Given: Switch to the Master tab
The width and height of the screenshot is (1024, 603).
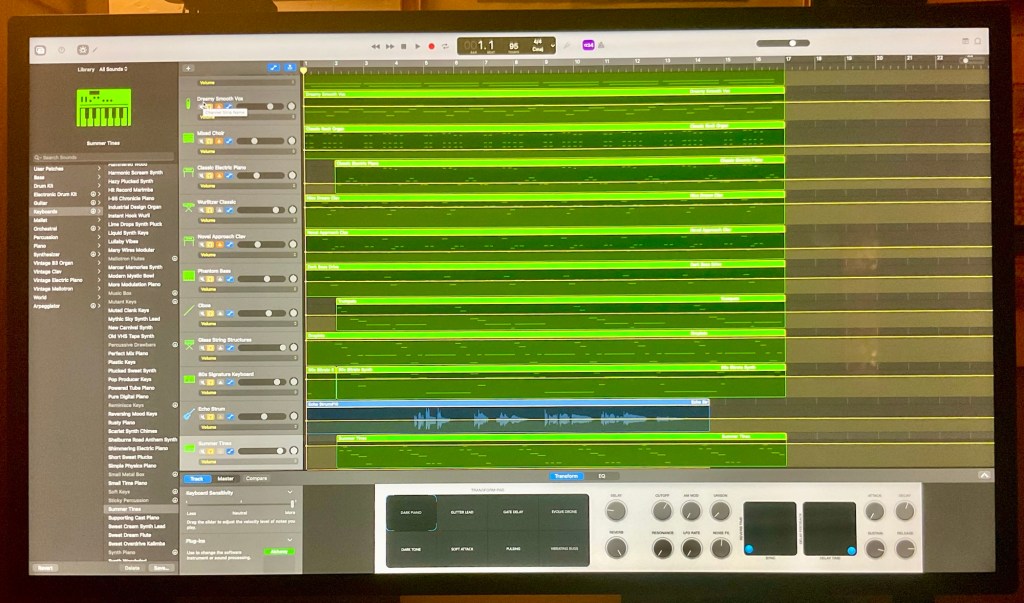Looking at the screenshot, I should (x=226, y=479).
